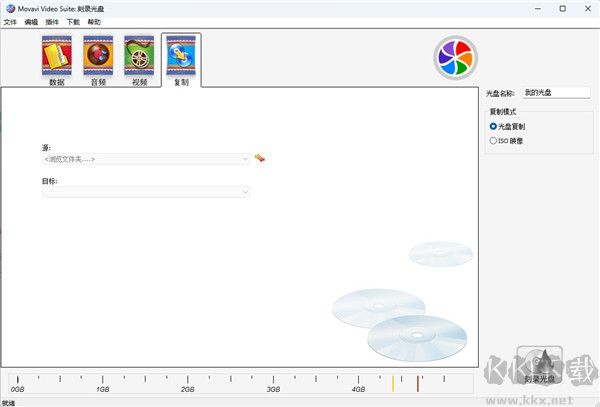
Task: Close the Movavi Video Suite window
Action: click(x=588, y=8)
